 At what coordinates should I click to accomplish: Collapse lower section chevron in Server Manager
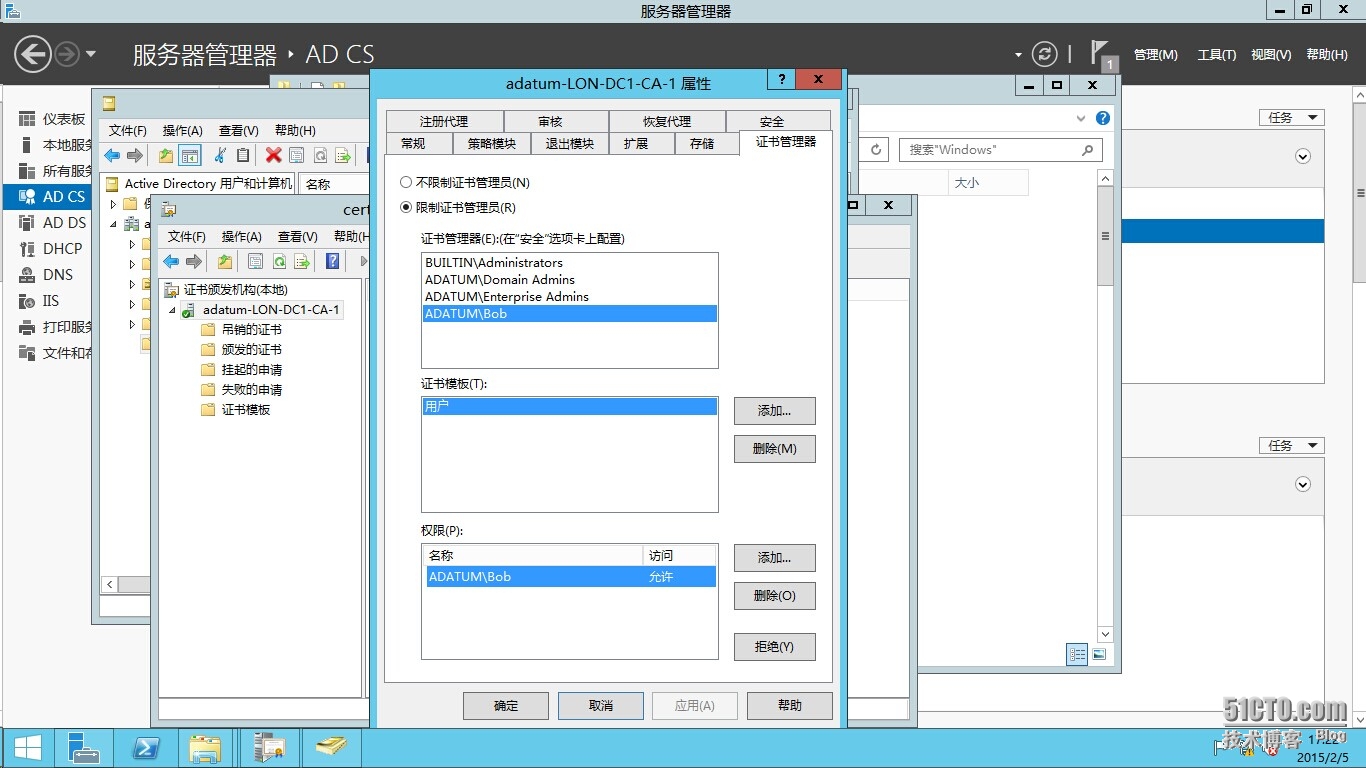click(1302, 484)
